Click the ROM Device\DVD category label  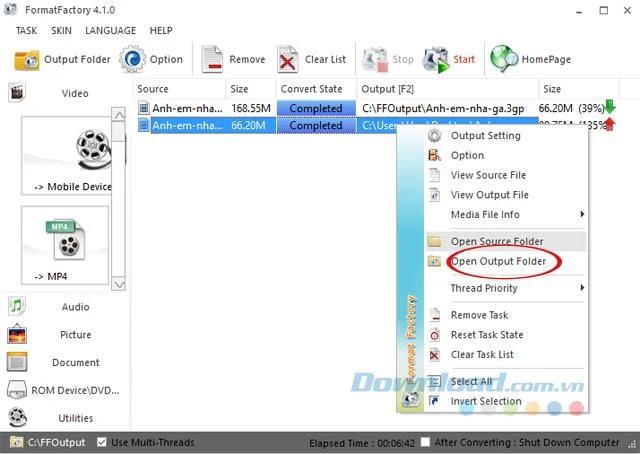point(75,390)
